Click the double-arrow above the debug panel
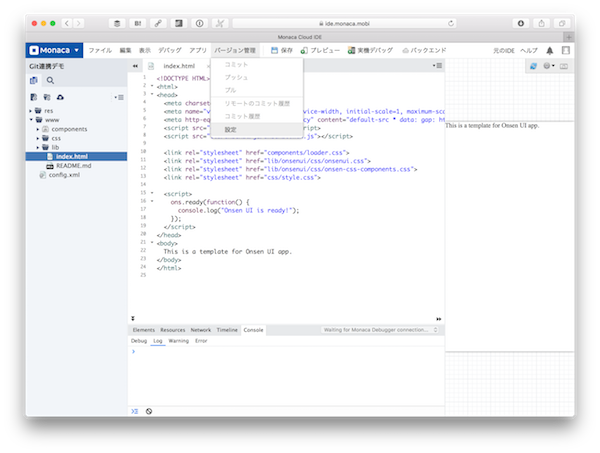Screen dimensions: 600x453 pyautogui.click(x=439, y=319)
